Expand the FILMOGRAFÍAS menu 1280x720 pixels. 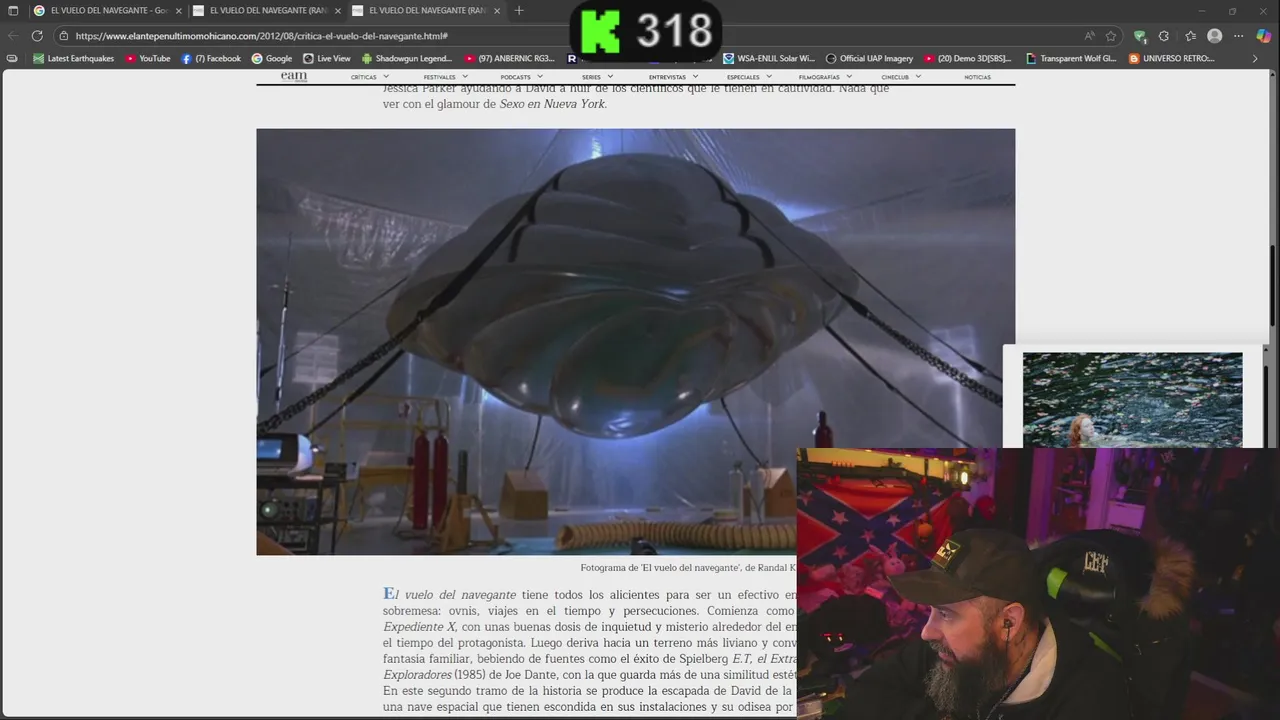pyautogui.click(x=826, y=77)
